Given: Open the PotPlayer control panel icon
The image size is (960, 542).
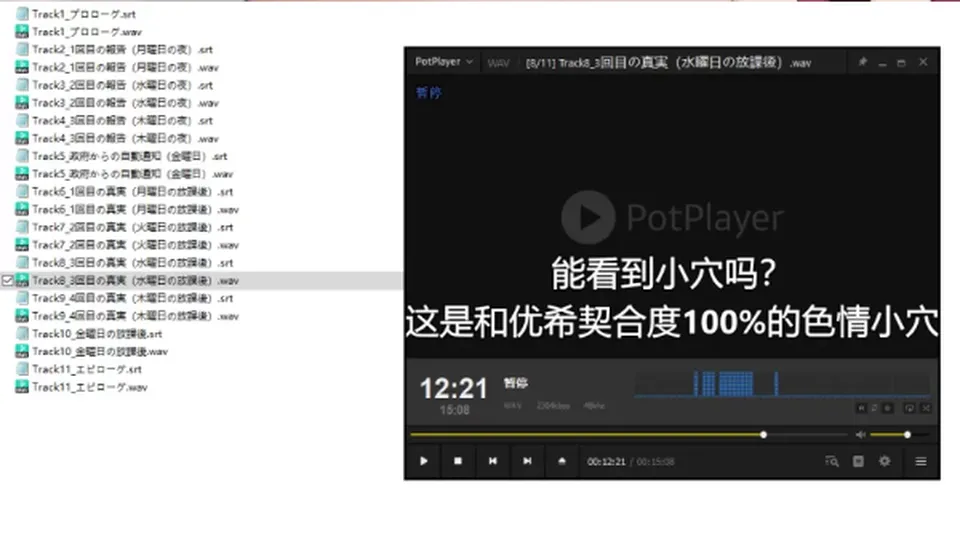Looking at the screenshot, I should (x=858, y=461).
